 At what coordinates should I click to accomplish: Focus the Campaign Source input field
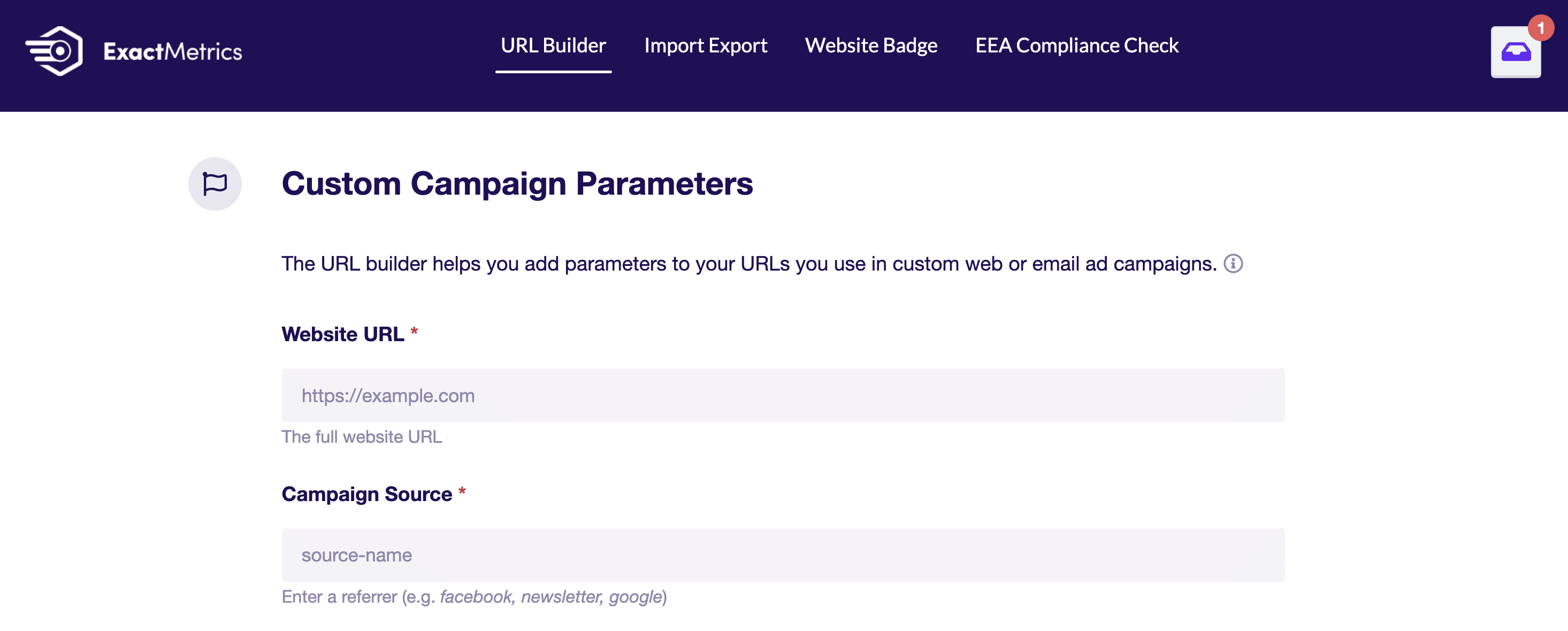coord(783,555)
